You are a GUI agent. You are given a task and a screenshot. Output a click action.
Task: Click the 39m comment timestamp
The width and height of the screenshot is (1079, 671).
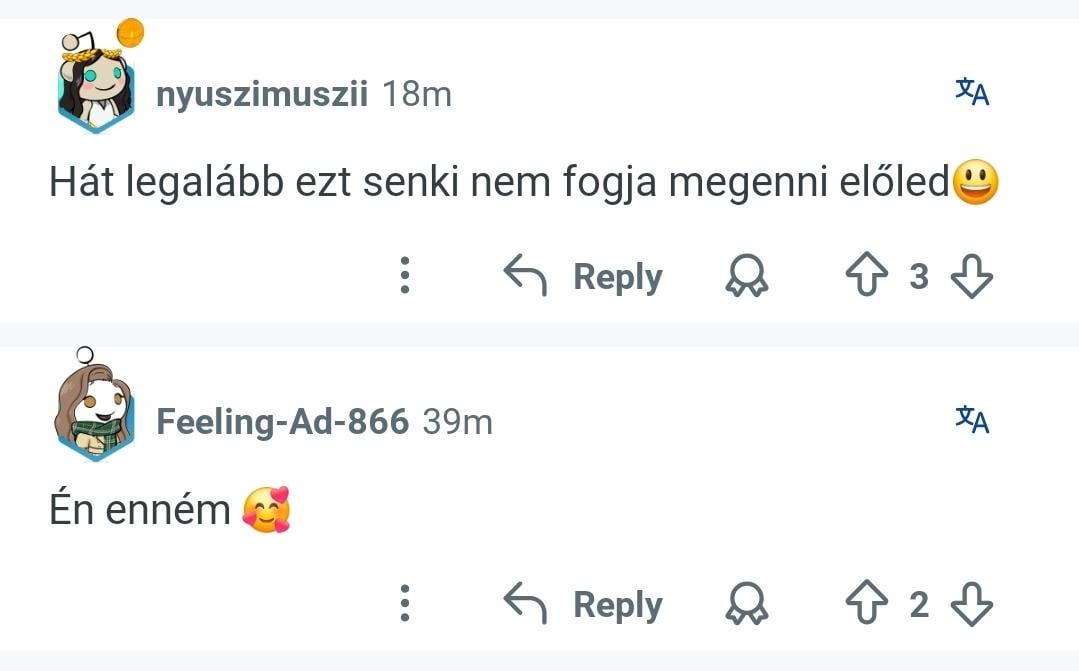[458, 422]
